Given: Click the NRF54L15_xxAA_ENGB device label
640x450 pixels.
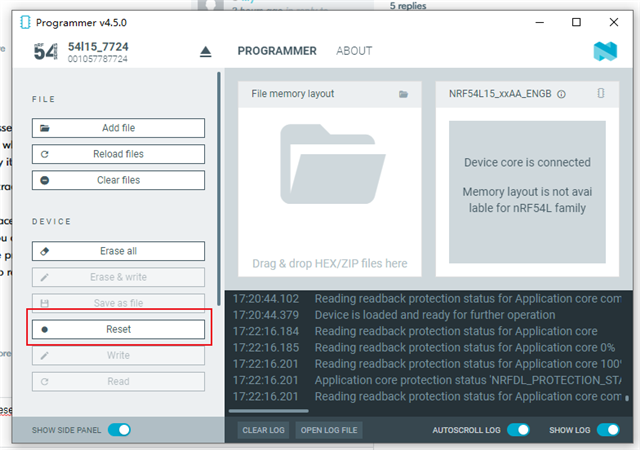Looking at the screenshot, I should 500,94.
